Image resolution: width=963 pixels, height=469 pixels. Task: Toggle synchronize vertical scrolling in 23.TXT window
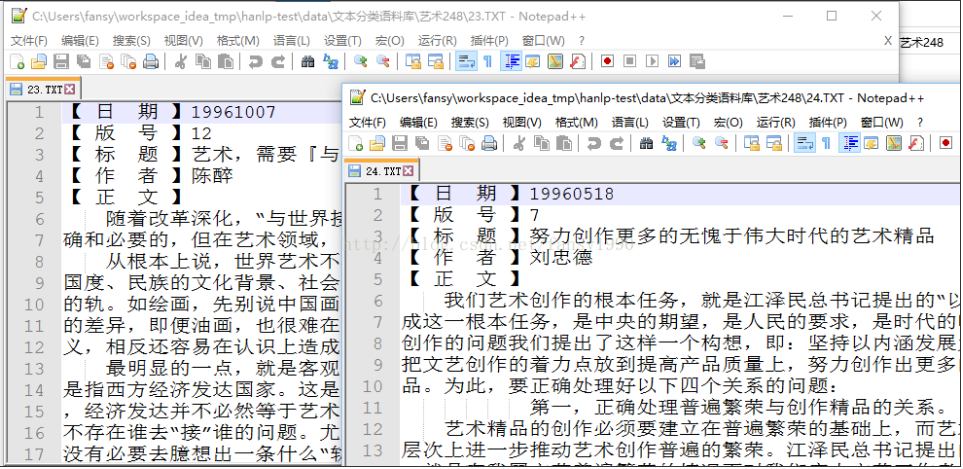click(413, 61)
